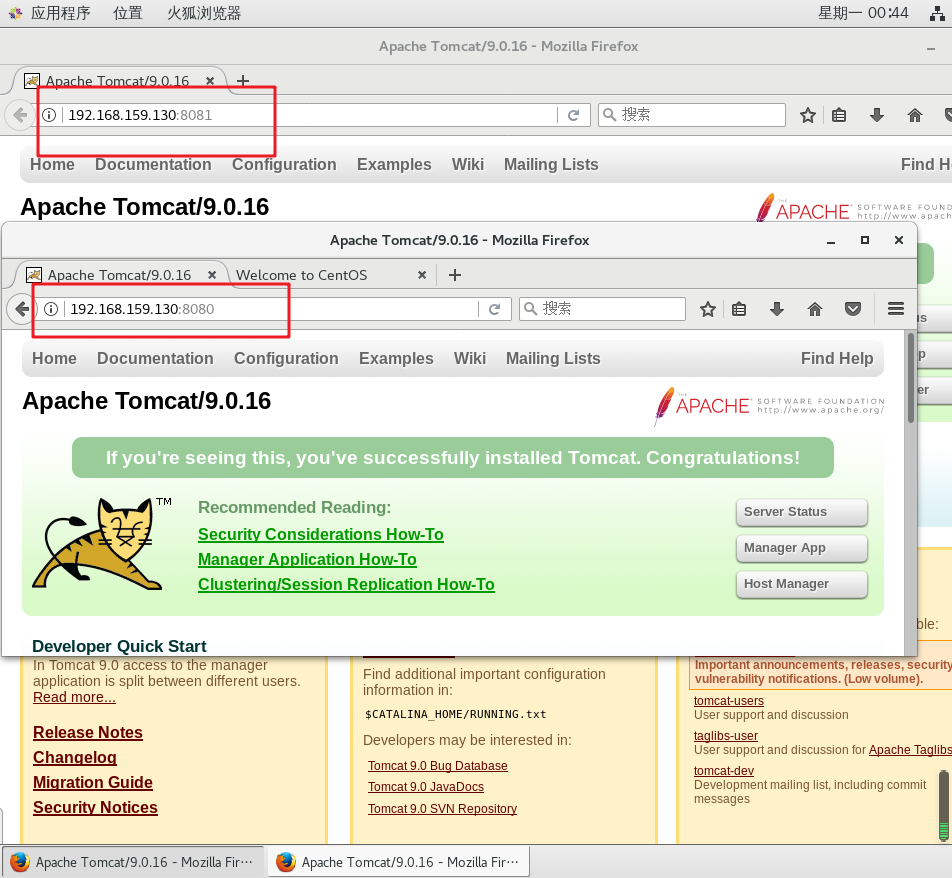952x878 pixels.
Task: Click the Read more... link in the rear window
Action: pyautogui.click(x=74, y=697)
